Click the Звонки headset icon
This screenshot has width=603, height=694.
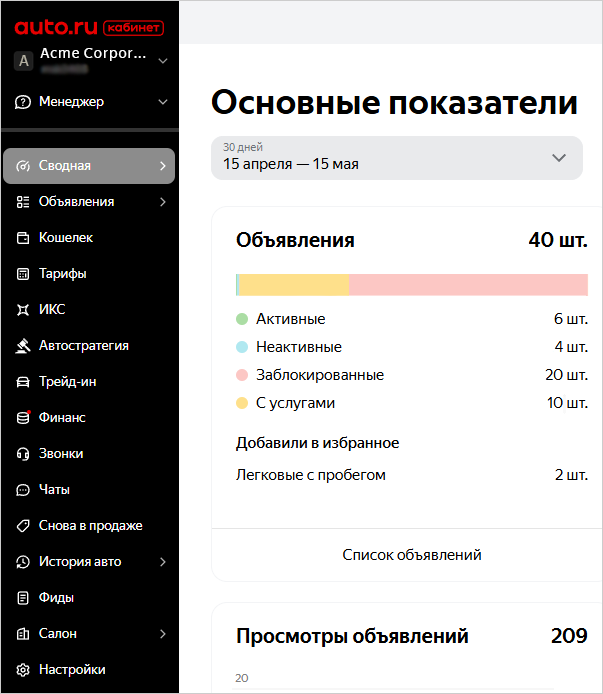pyautogui.click(x=23, y=454)
